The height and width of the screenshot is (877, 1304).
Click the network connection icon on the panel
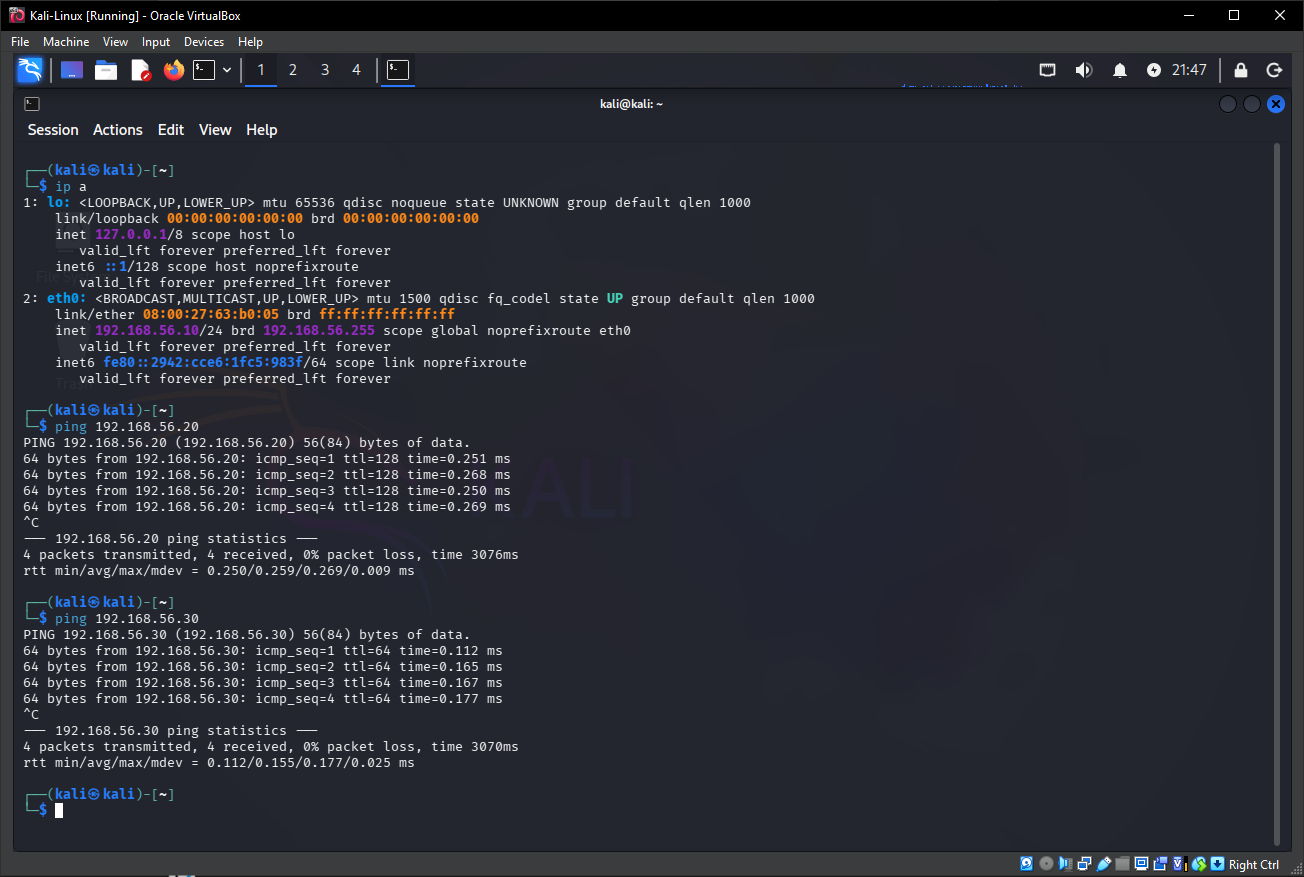tap(1047, 70)
